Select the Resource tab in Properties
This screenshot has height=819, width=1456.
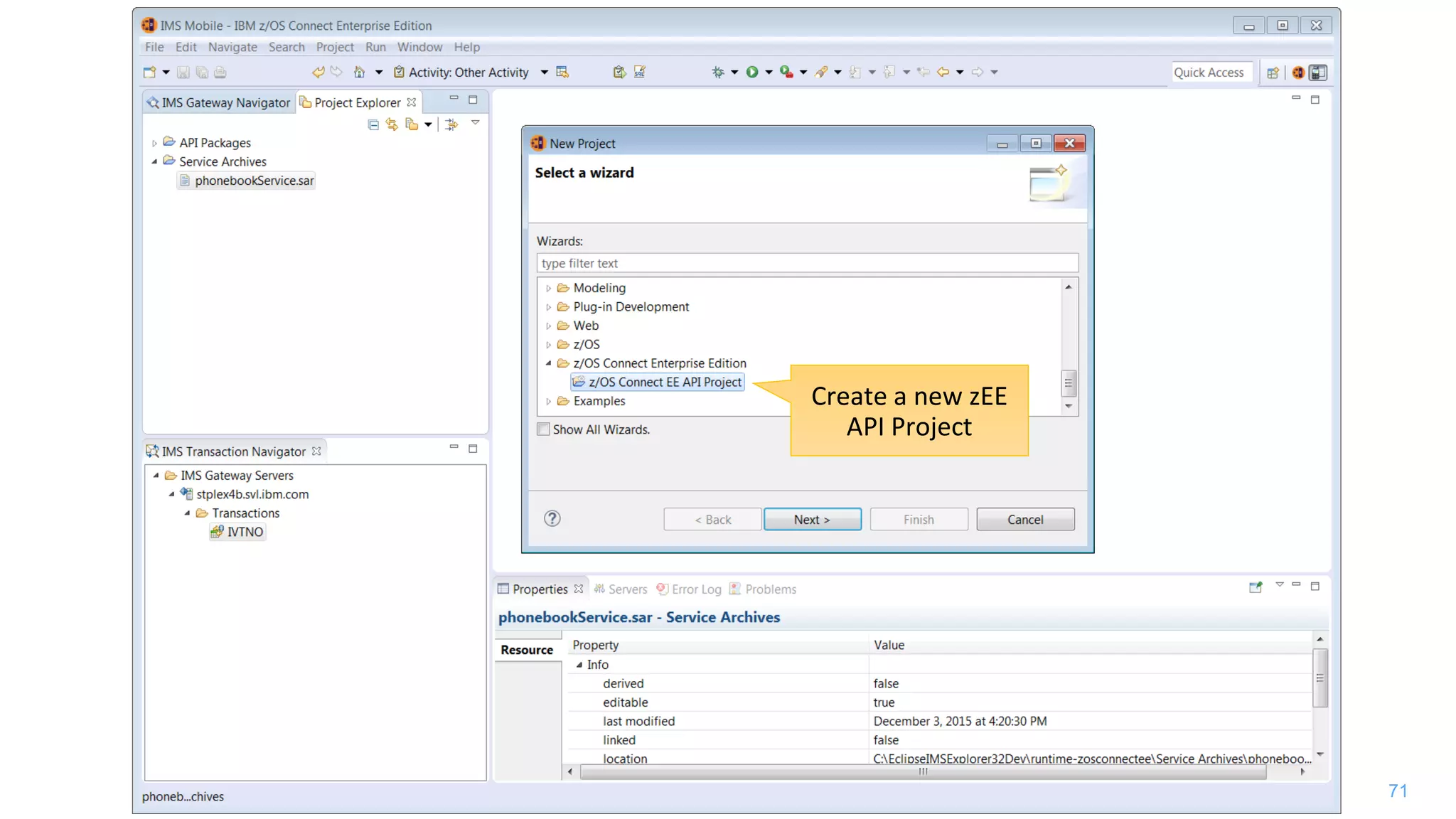[527, 649]
